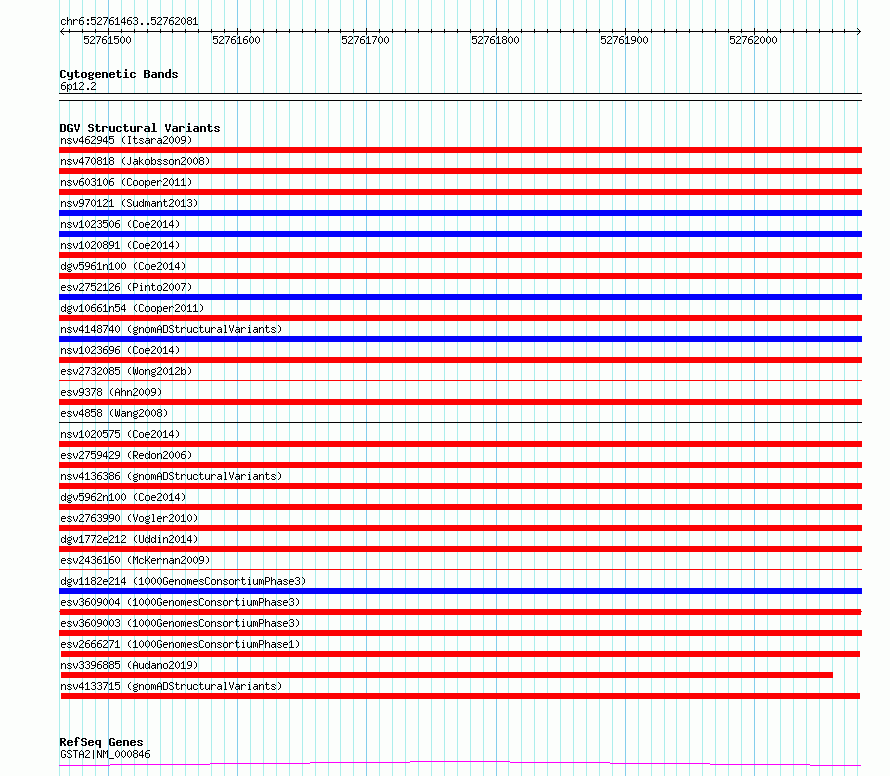The image size is (890, 776).
Task: Open dgv10661n54 (Cooper2011) variant
Action: click(132, 308)
